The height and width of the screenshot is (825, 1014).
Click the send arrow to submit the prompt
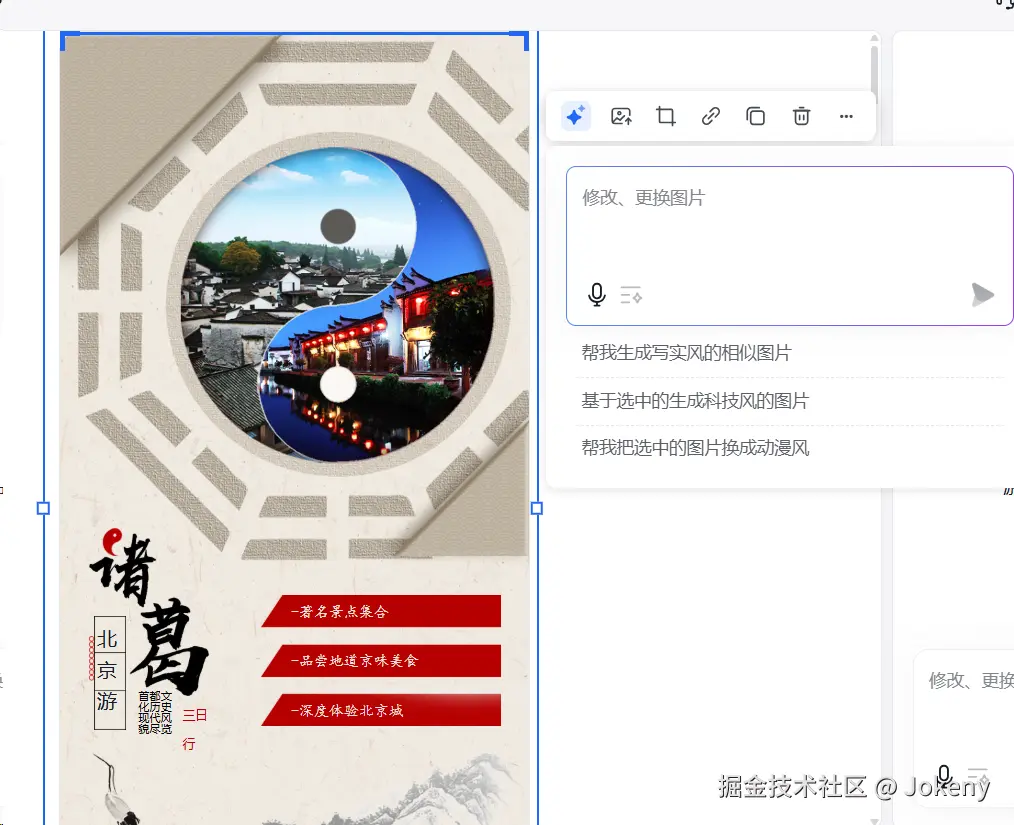[982, 294]
